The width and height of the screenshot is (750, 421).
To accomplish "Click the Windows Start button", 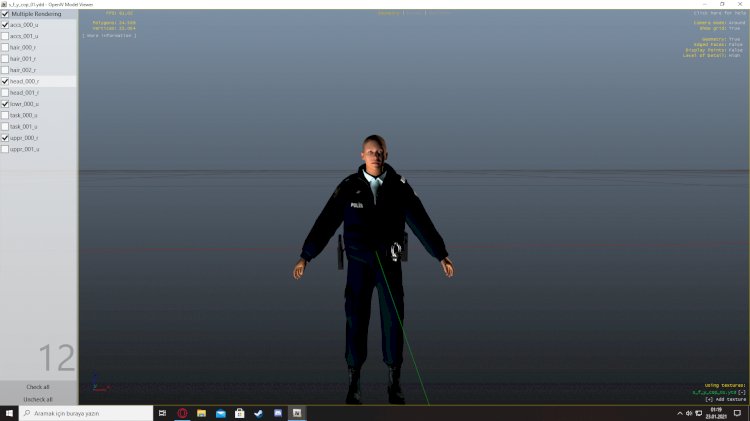I will (x=9, y=413).
